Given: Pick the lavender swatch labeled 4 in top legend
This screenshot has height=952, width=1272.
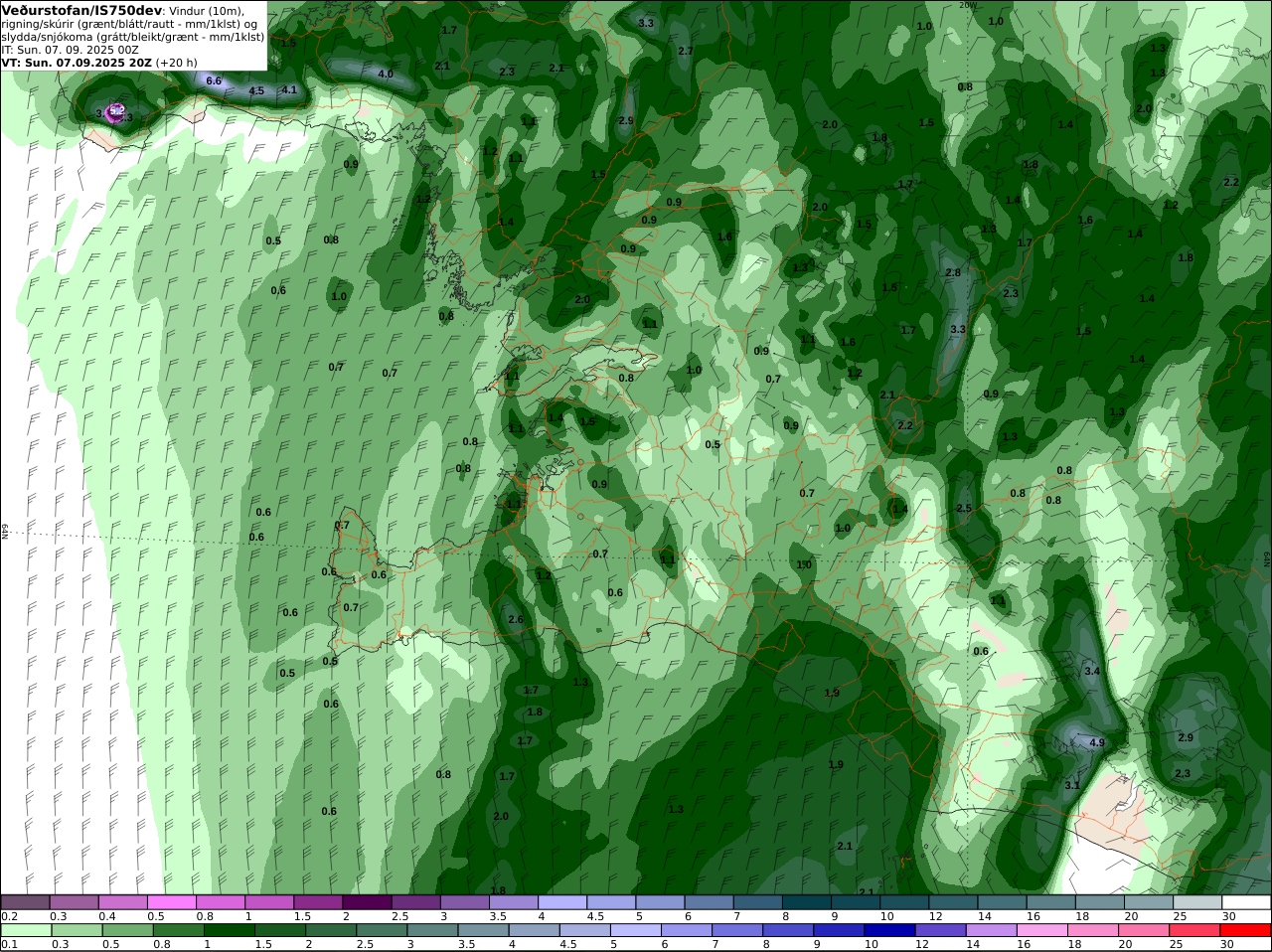Looking at the screenshot, I should coord(563,902).
